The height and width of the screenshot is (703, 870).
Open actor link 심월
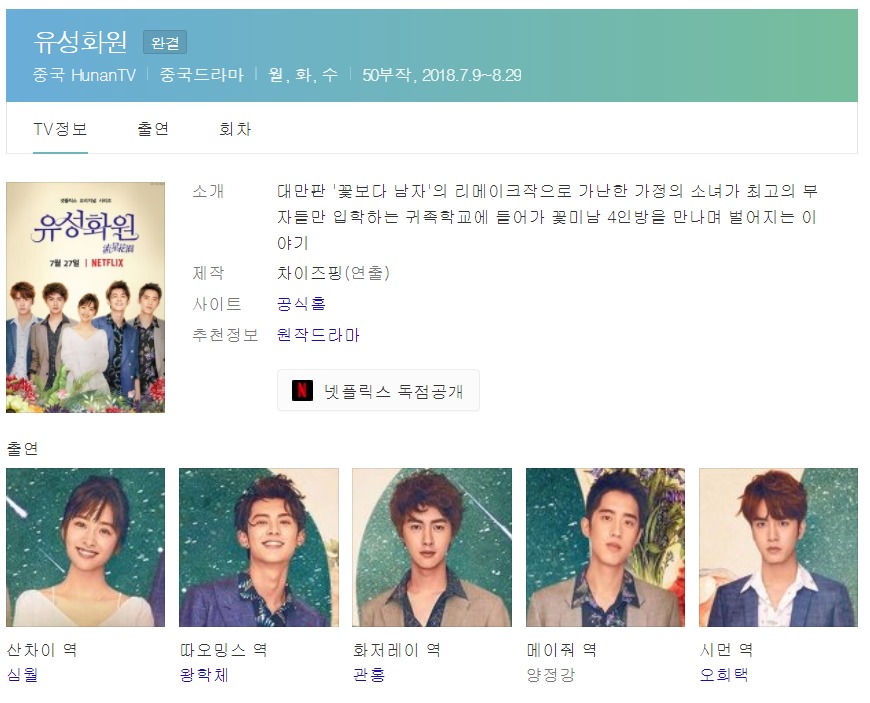(x=23, y=675)
